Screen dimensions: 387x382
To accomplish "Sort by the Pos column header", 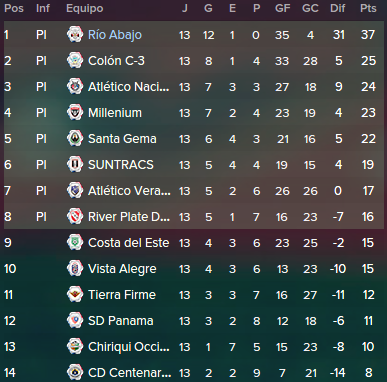I will (x=14, y=8).
